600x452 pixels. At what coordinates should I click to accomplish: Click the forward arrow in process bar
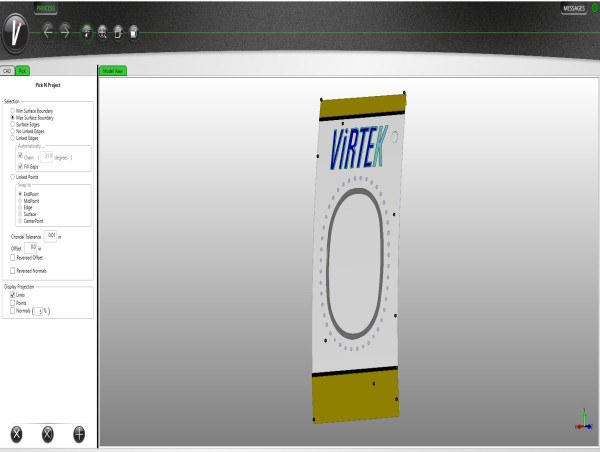[x=65, y=32]
